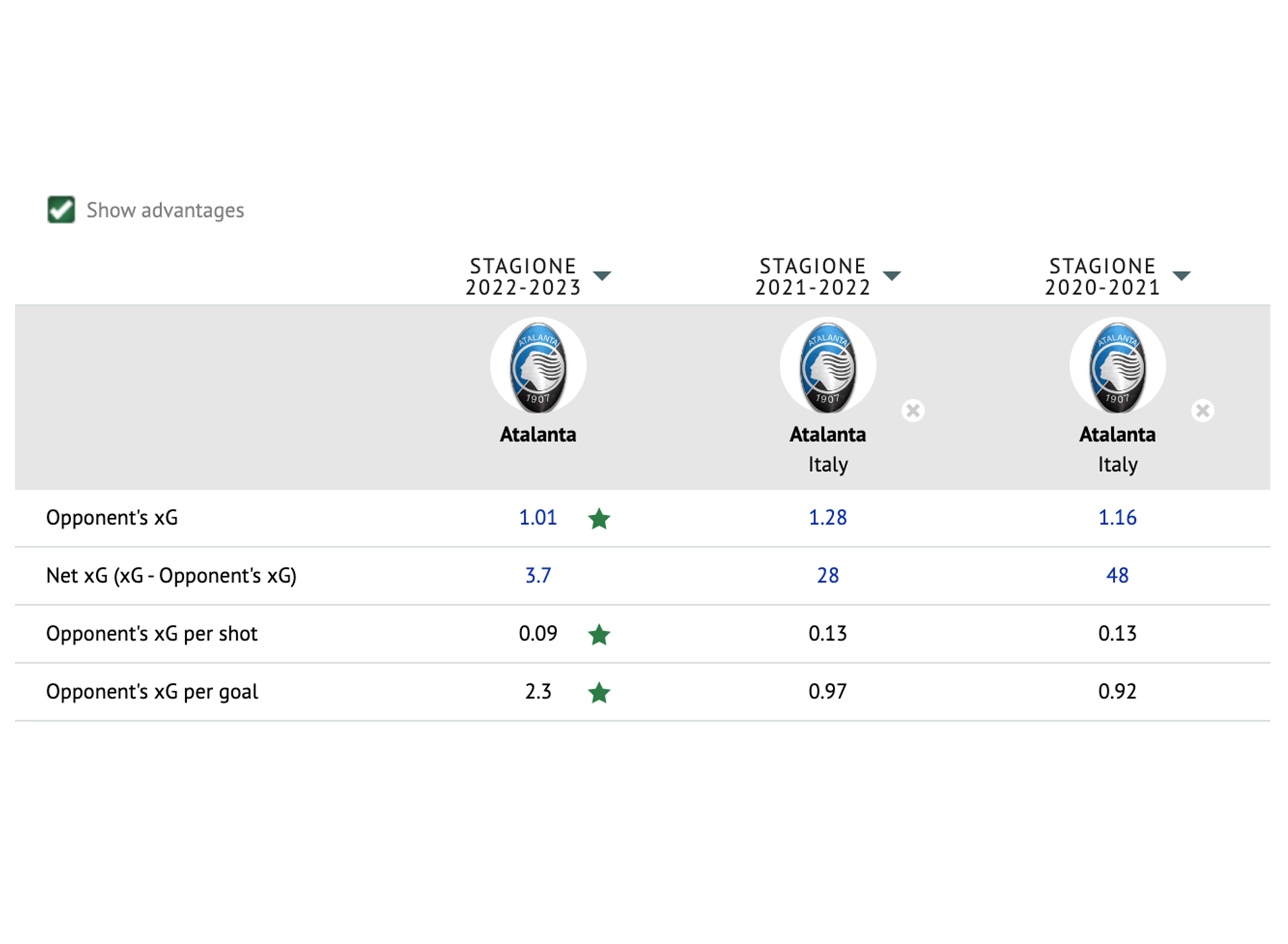
Task: Click 0.13 xG per shot for 2021-2022
Action: point(828,634)
